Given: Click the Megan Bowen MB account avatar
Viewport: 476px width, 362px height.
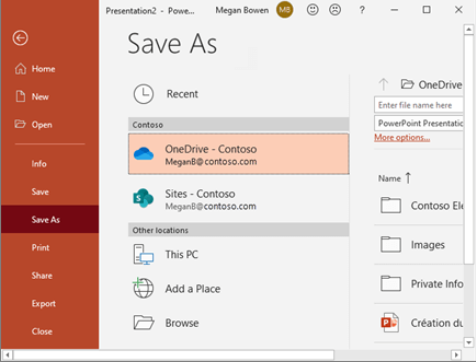Looking at the screenshot, I should click(x=284, y=10).
